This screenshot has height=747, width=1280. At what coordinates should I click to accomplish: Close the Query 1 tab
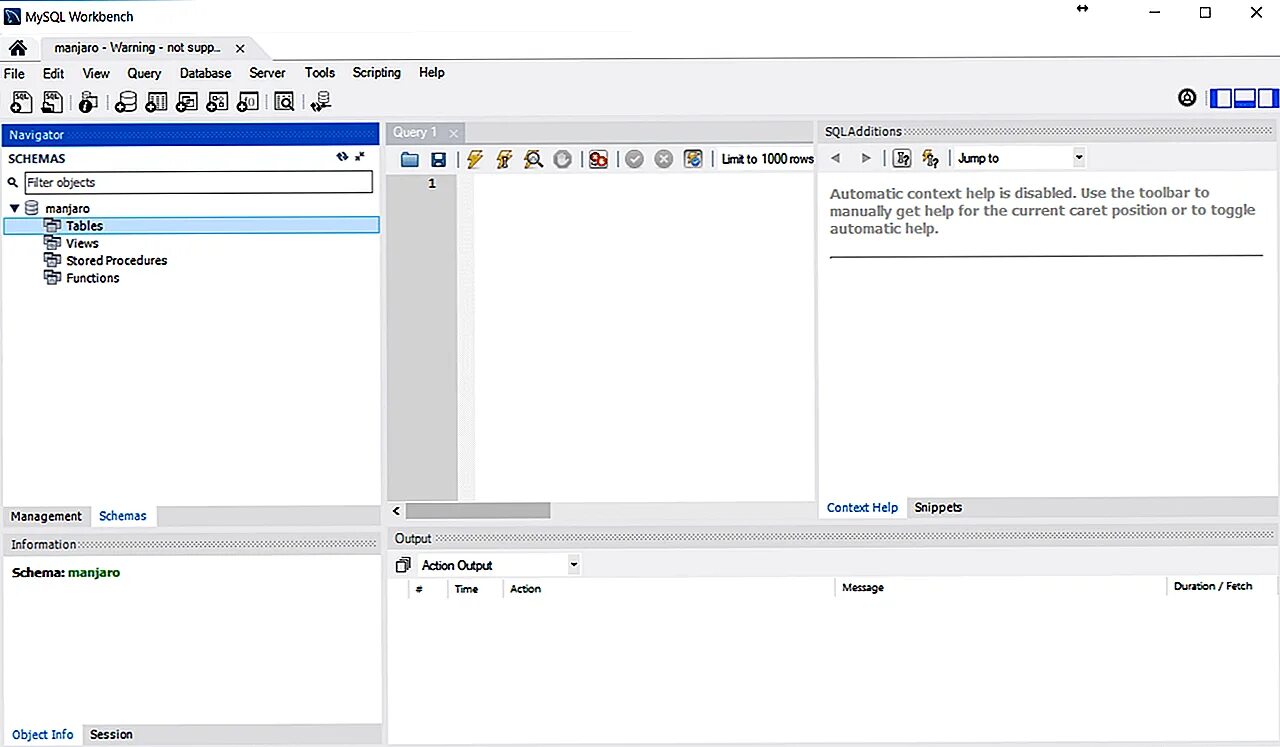coord(453,133)
